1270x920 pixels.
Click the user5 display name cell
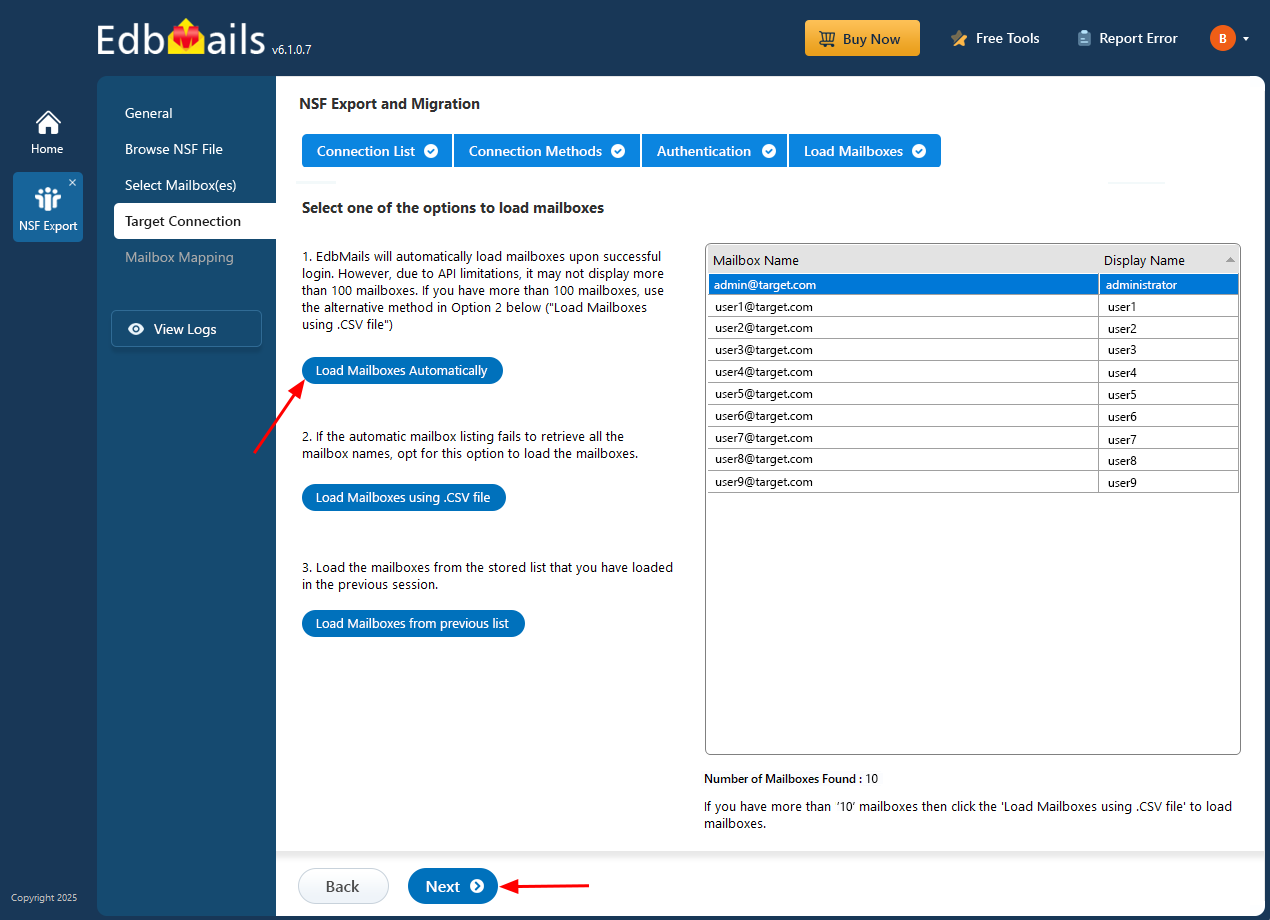[x=1169, y=394]
